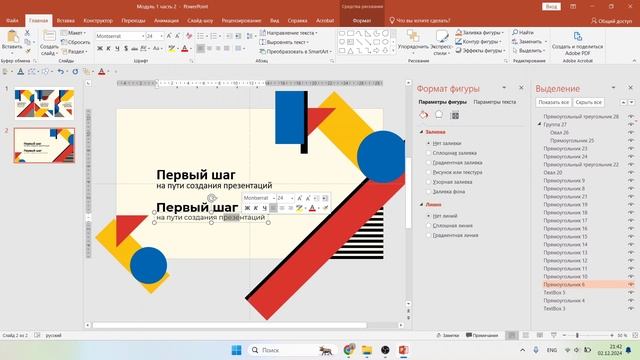Click the text shadow (S) icon
Viewport: 640px width, 360px height.
coord(126,49)
